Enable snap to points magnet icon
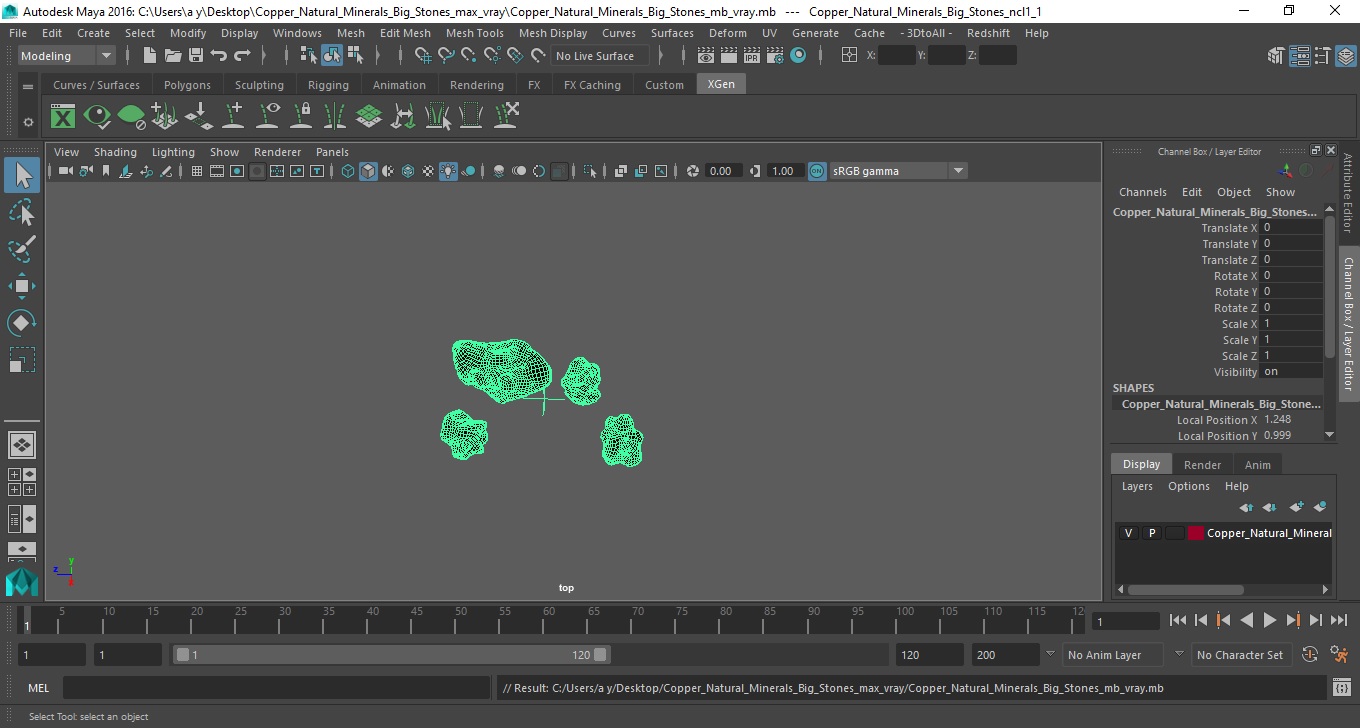 point(469,56)
